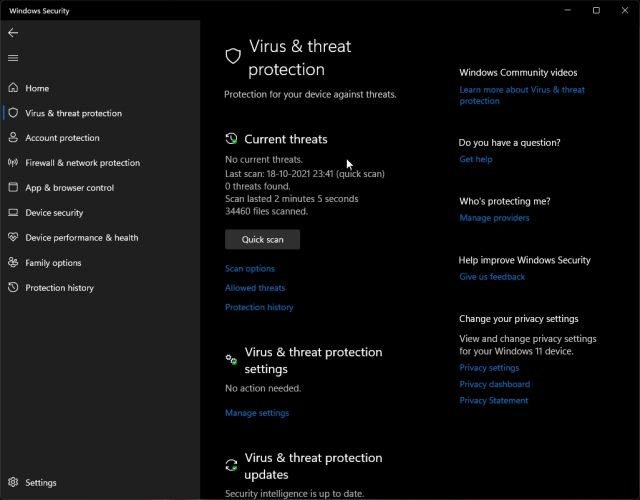Click Give us feedback link
640x500 pixels.
492,277
